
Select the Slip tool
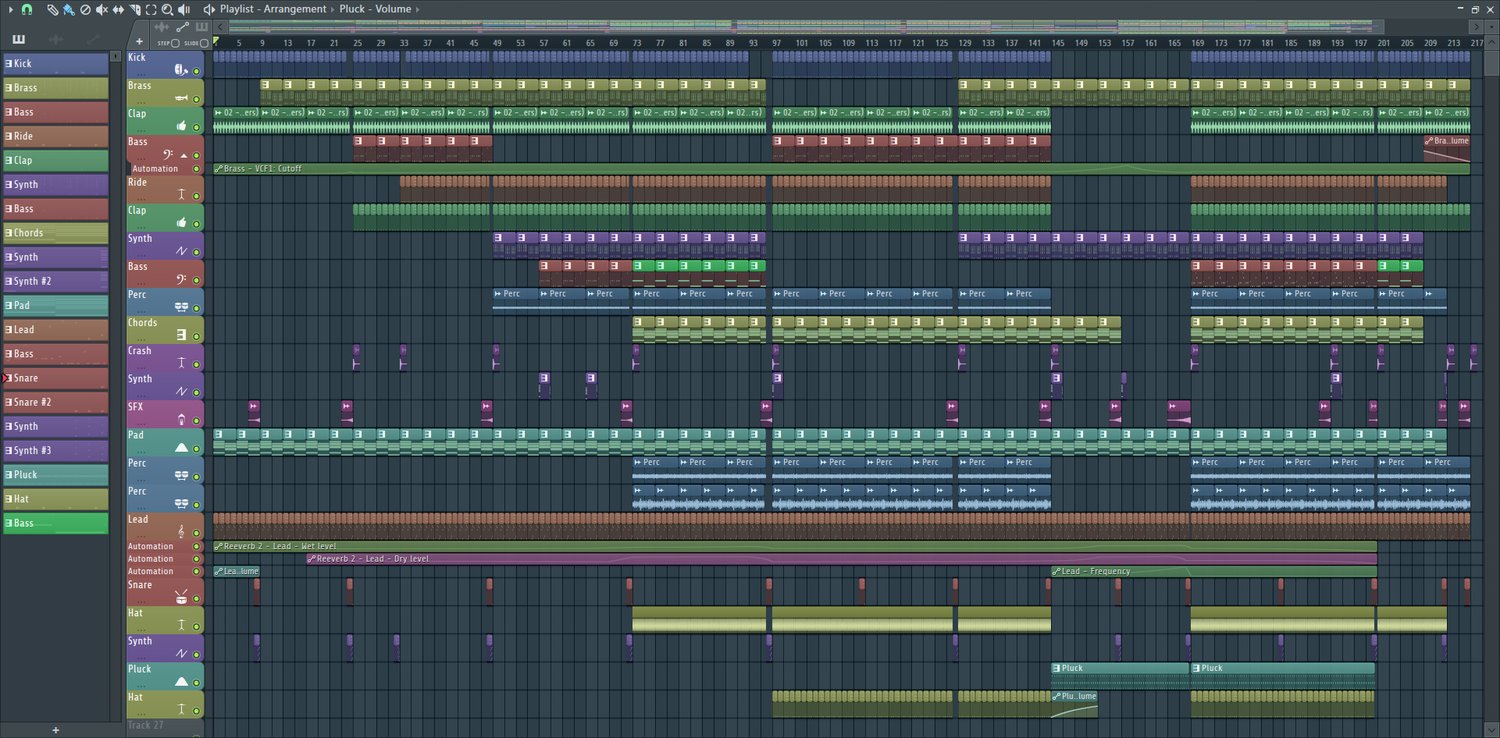(x=118, y=9)
